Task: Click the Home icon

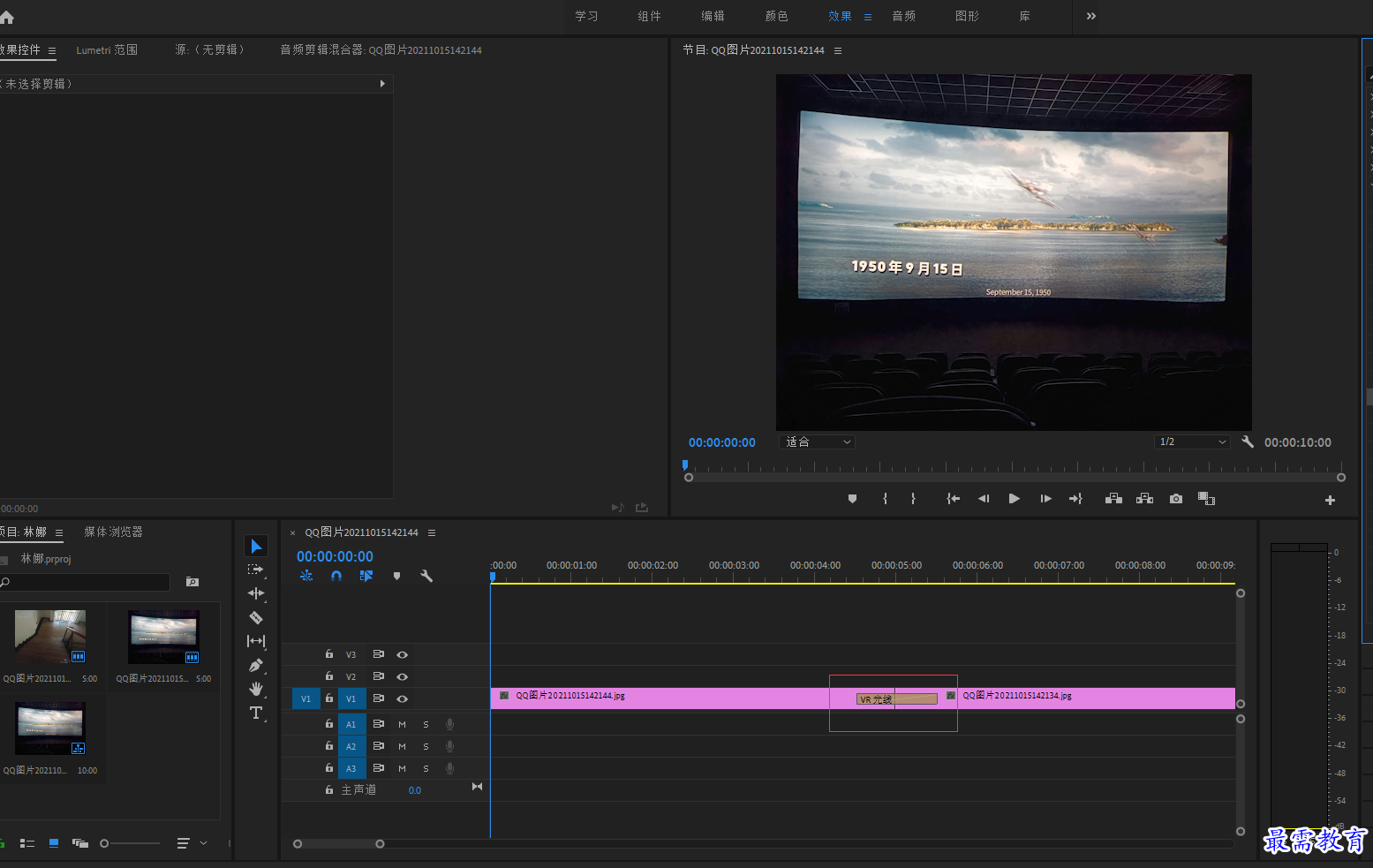Action: click(6, 17)
